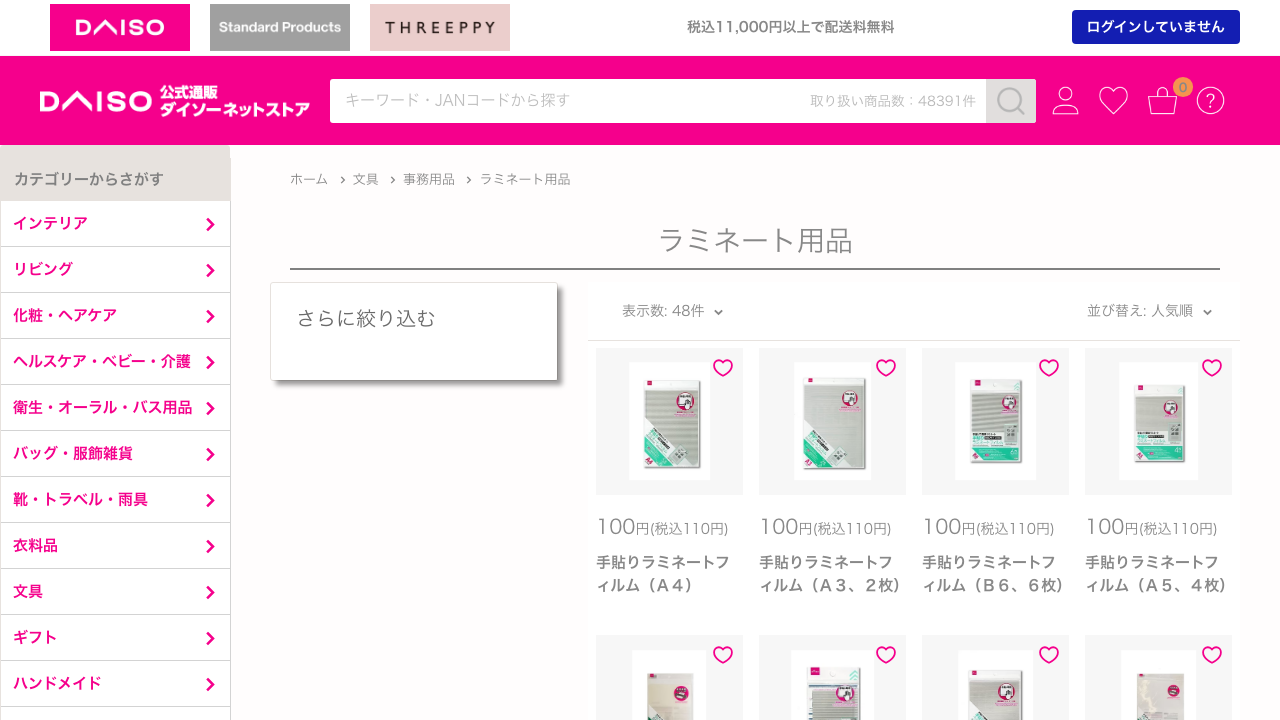Viewport: 1280px width, 720px height.
Task: Expand リビング category
Action: (115, 270)
